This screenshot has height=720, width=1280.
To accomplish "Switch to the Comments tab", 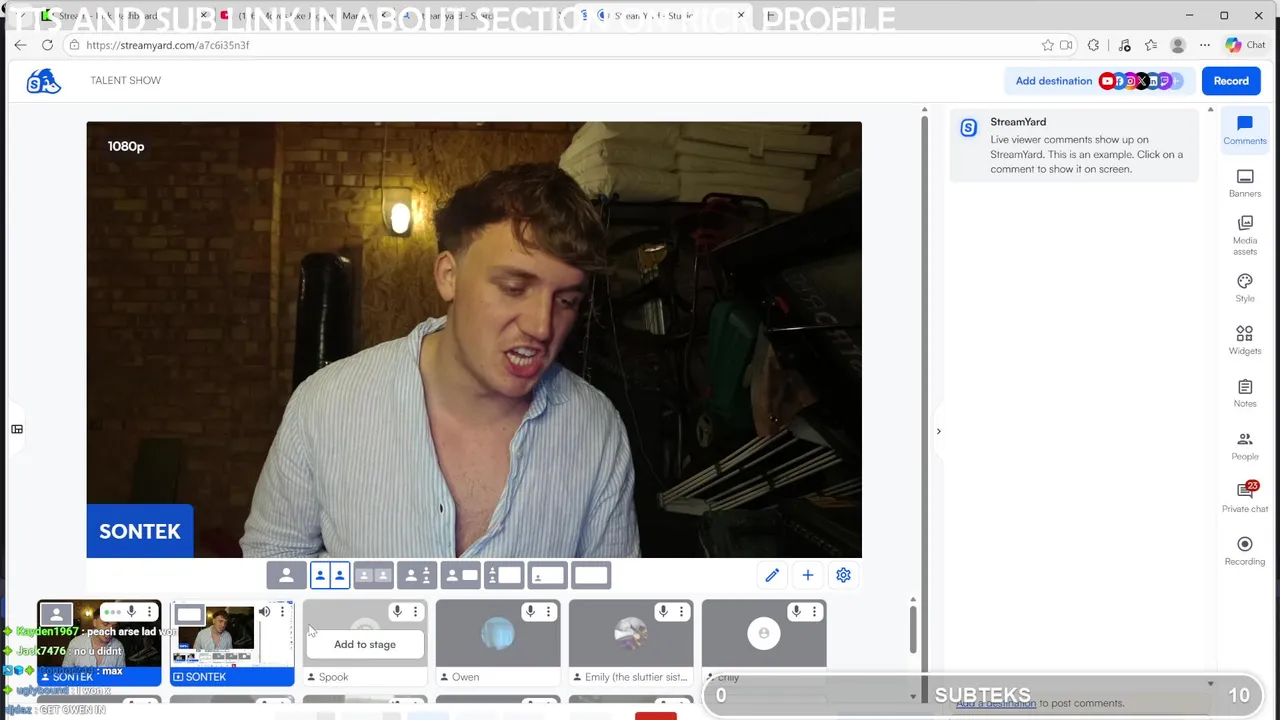I will pos(1245,130).
